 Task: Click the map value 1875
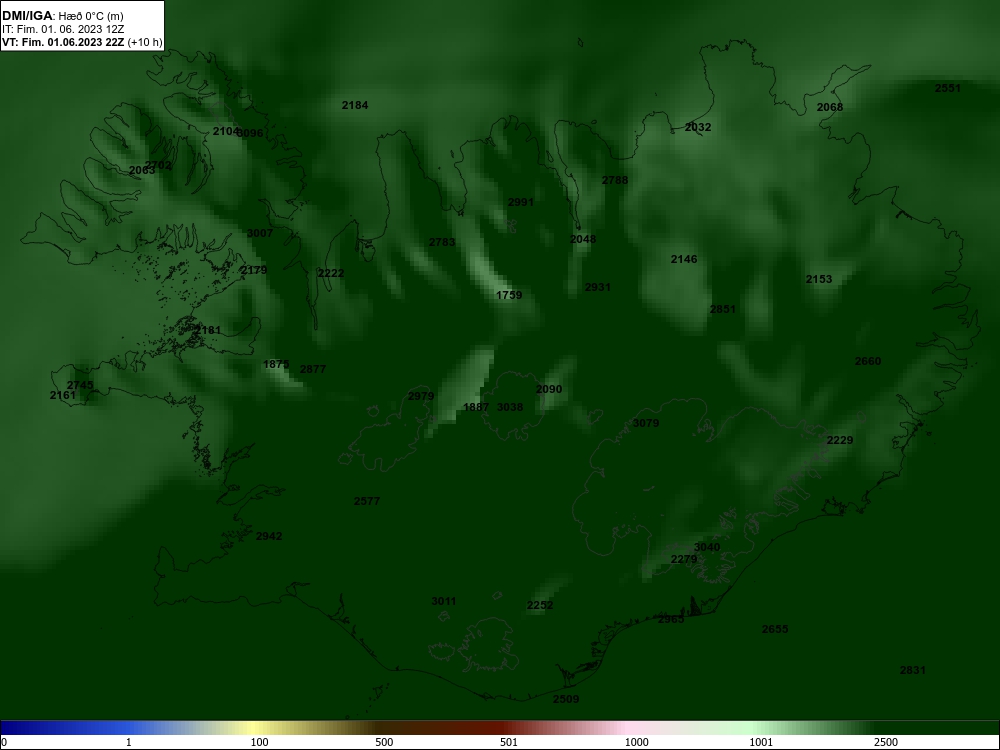[276, 364]
